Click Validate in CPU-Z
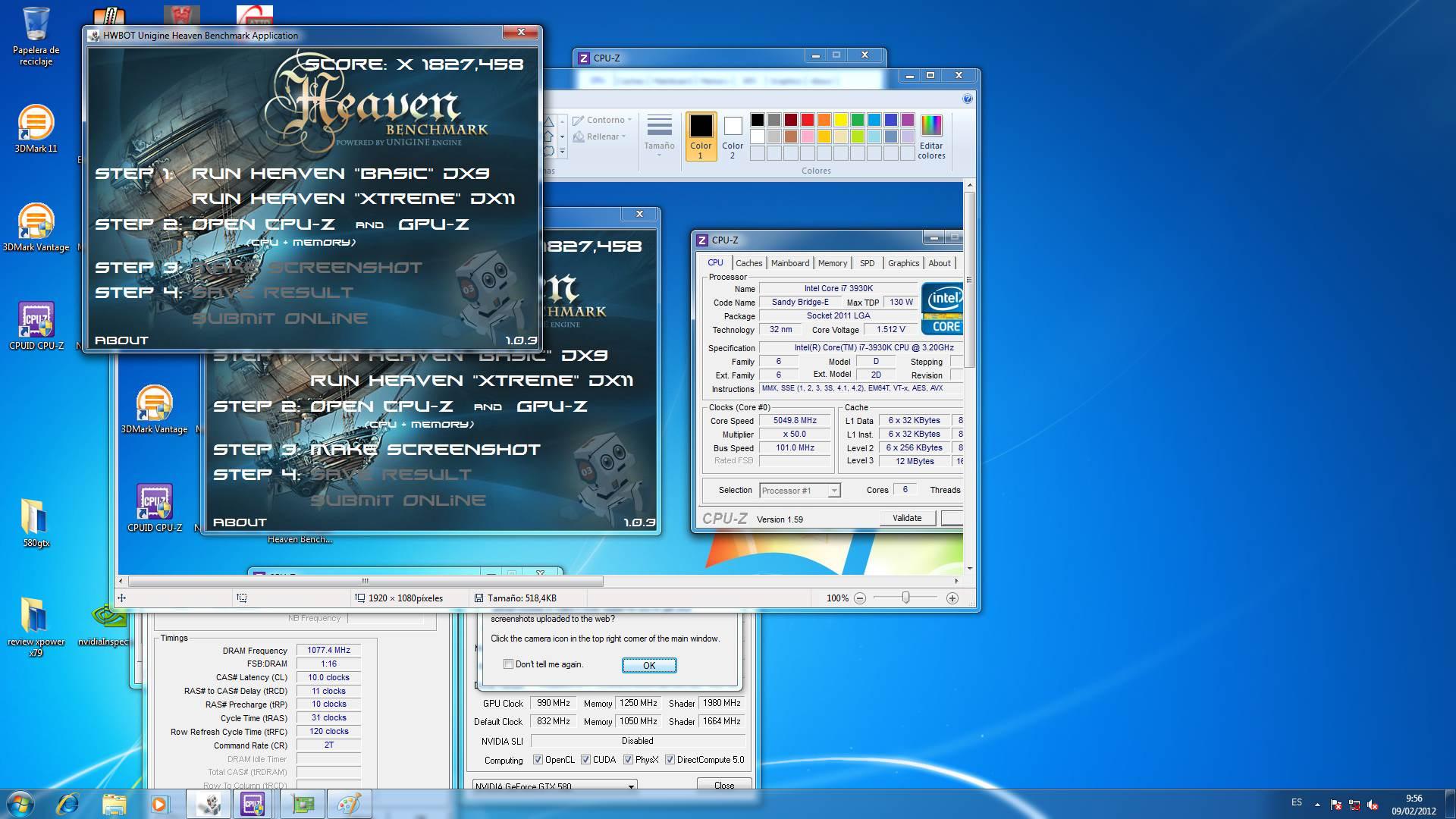1456x819 pixels. 907,518
